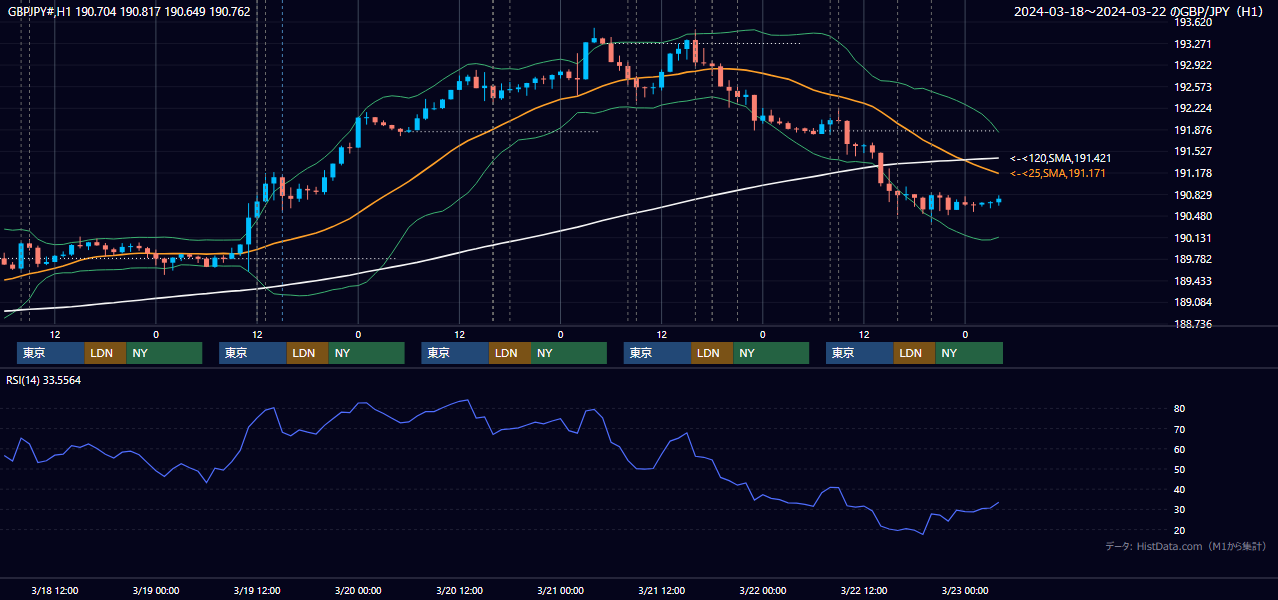This screenshot has width=1278, height=600.
Task: Click price axis value 191.876
Action: click(1192, 130)
